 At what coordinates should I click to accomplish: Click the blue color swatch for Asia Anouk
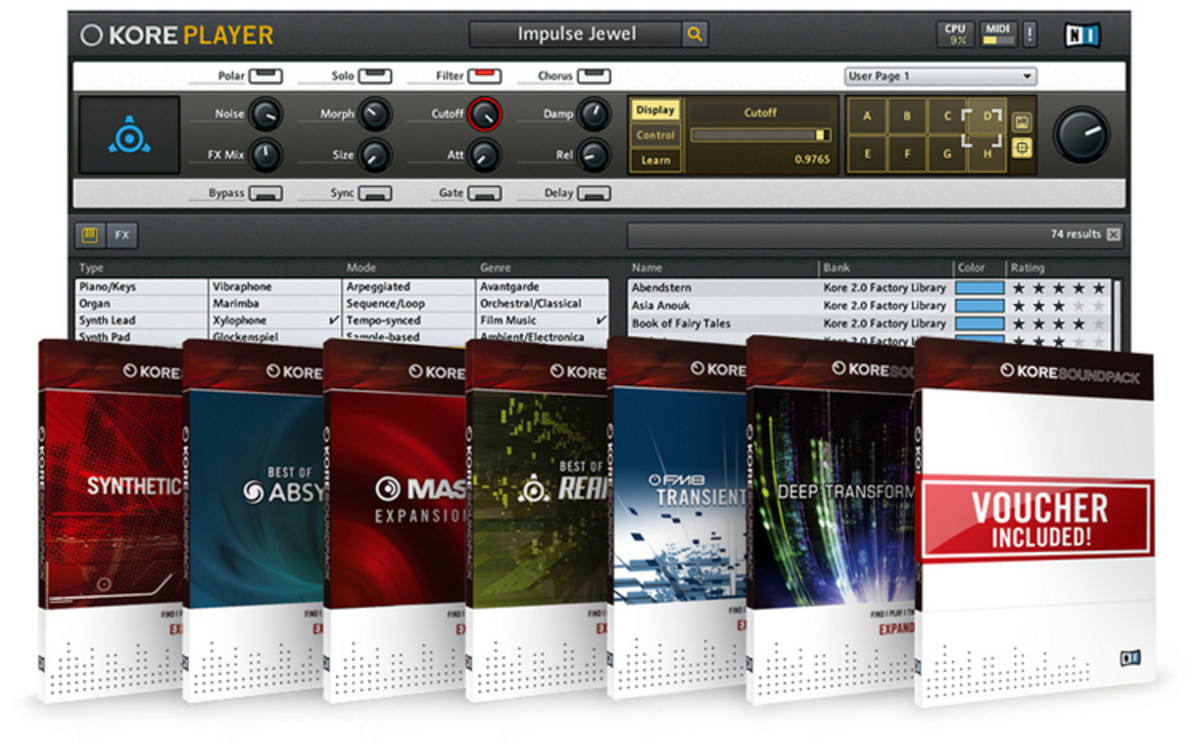pyautogui.click(x=979, y=306)
